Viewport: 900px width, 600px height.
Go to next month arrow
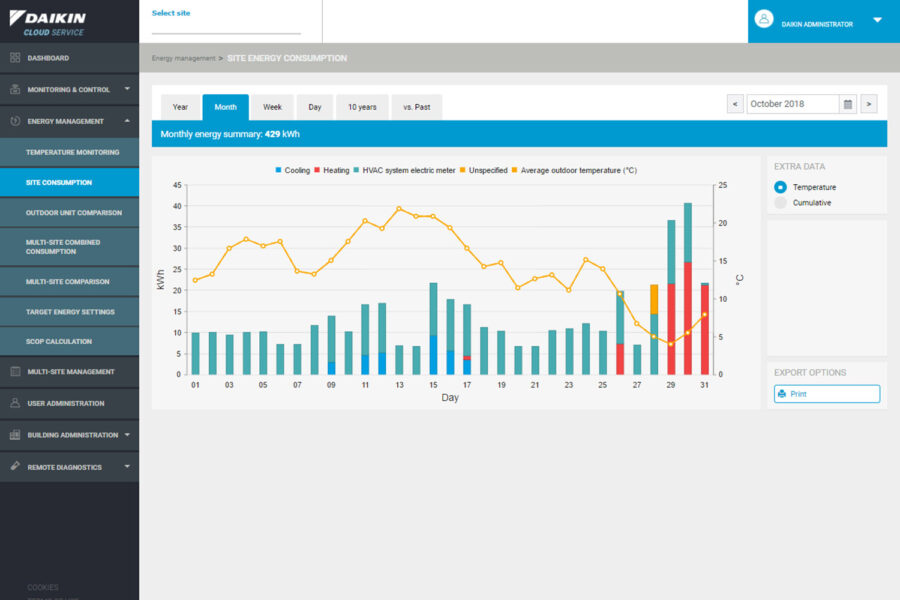pos(869,104)
